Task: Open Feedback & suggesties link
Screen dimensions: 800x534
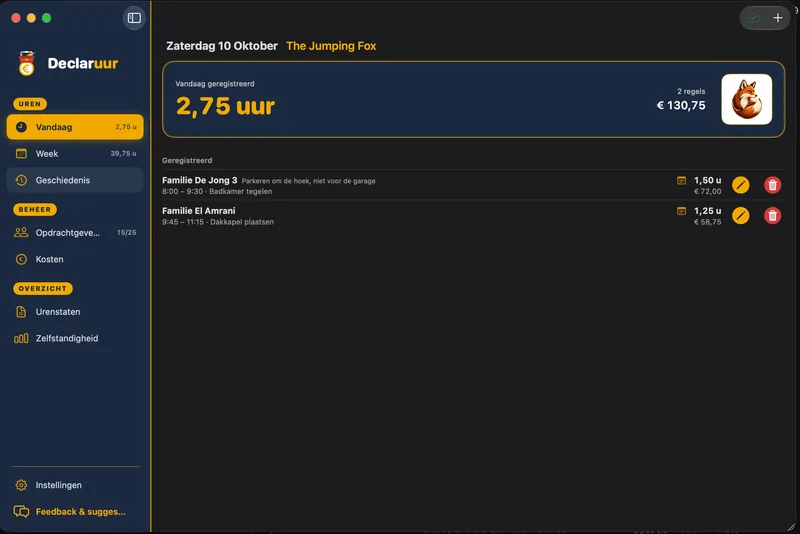Action: tap(75, 512)
